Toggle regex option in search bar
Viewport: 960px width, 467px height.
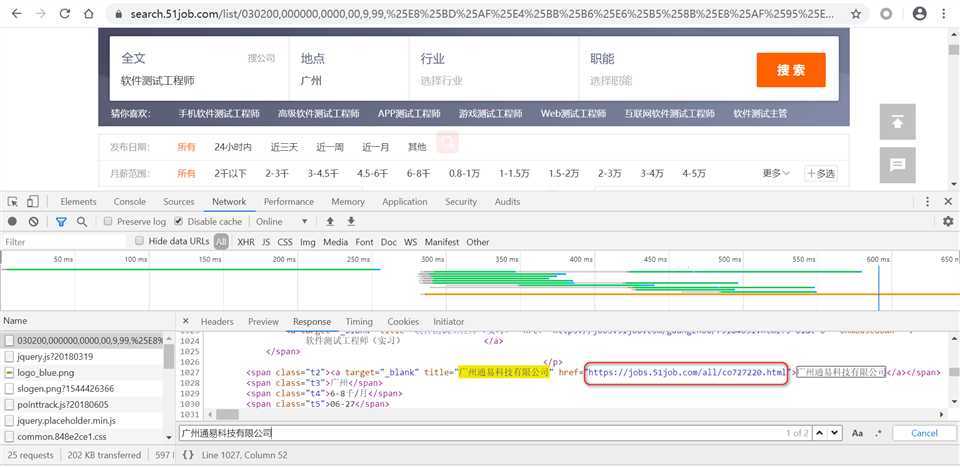[x=879, y=433]
